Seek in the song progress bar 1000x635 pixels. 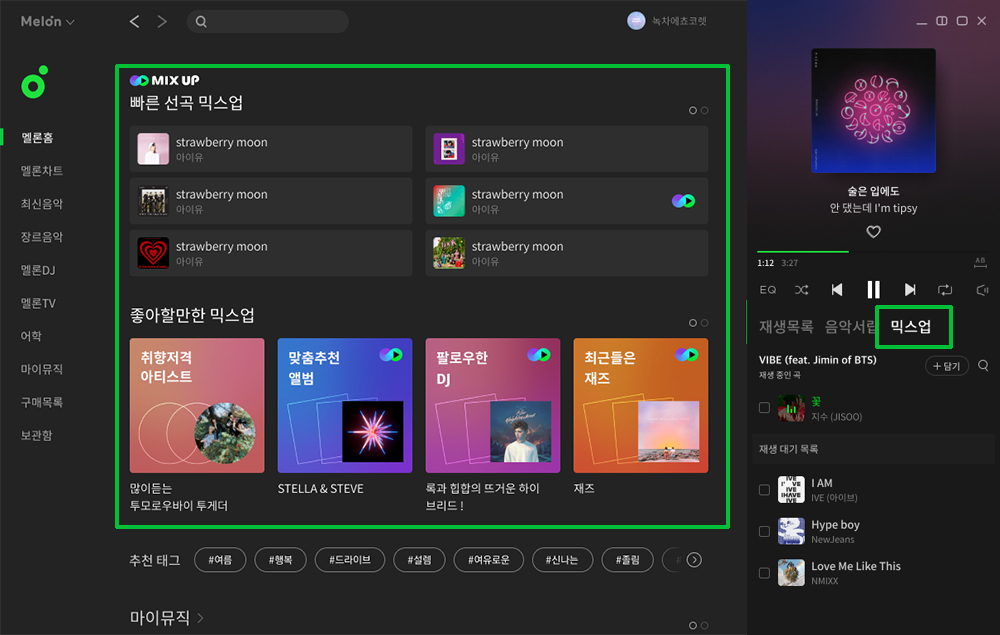click(872, 252)
